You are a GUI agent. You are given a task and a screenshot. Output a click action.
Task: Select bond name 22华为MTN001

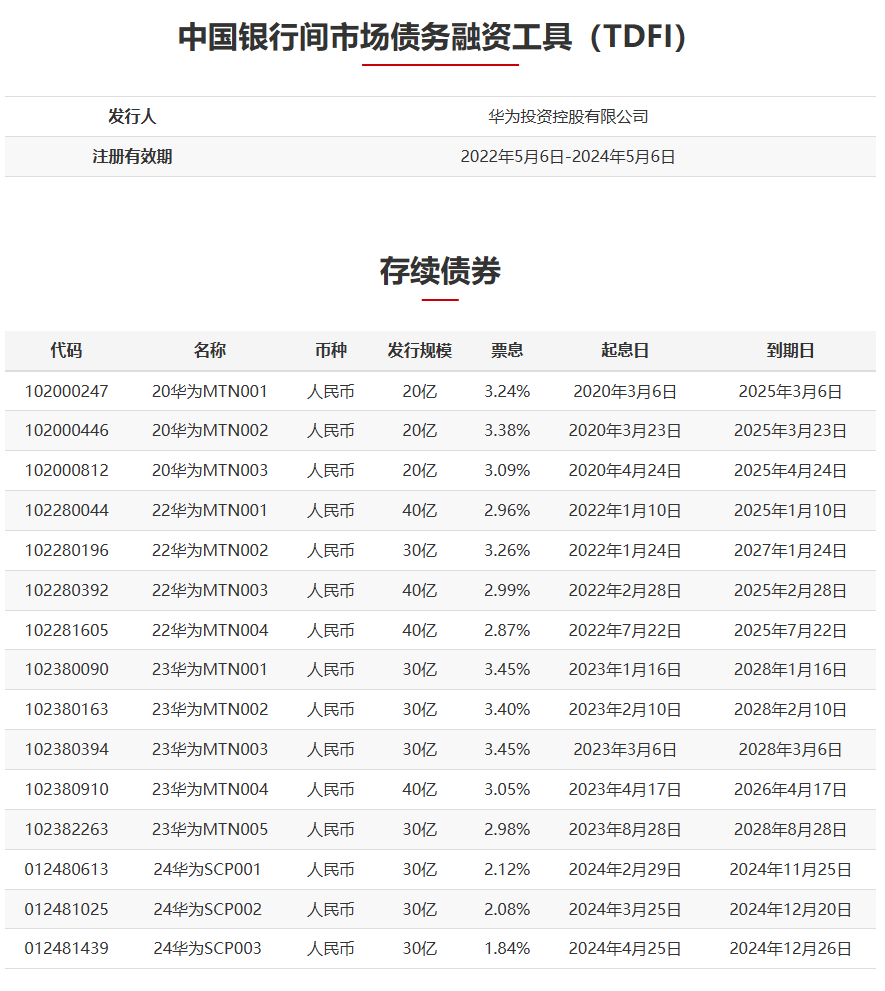[210, 511]
